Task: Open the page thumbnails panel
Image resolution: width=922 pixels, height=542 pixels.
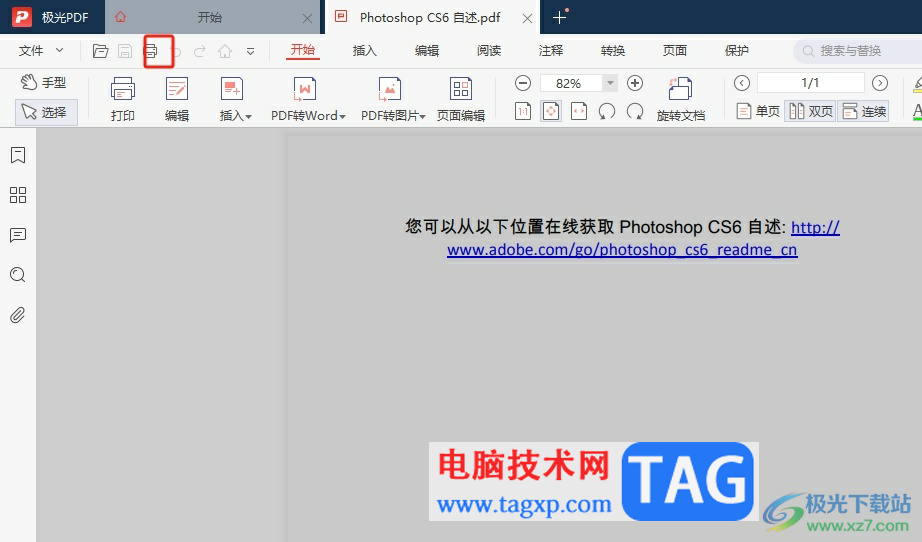Action: 18,195
